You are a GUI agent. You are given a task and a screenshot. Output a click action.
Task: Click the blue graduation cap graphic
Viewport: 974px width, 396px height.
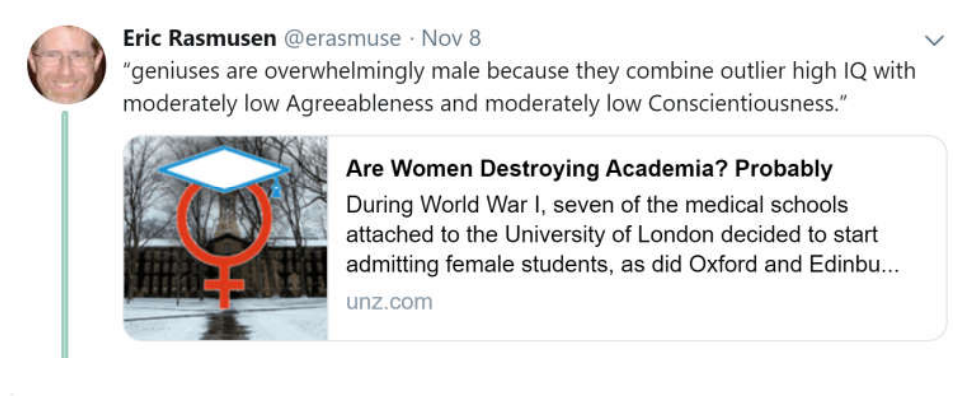[x=224, y=169]
